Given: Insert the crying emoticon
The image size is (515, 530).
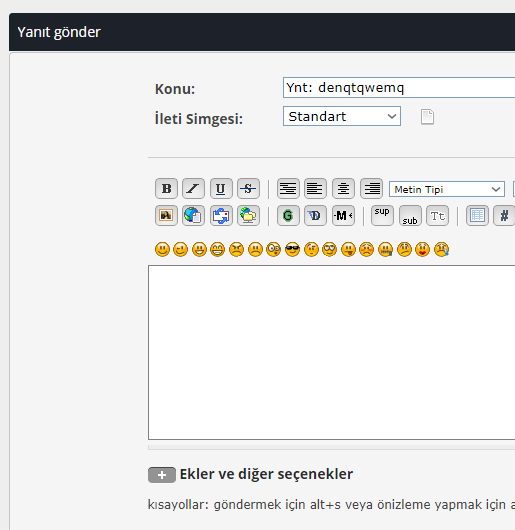Looking at the screenshot, I should click(x=441, y=249).
